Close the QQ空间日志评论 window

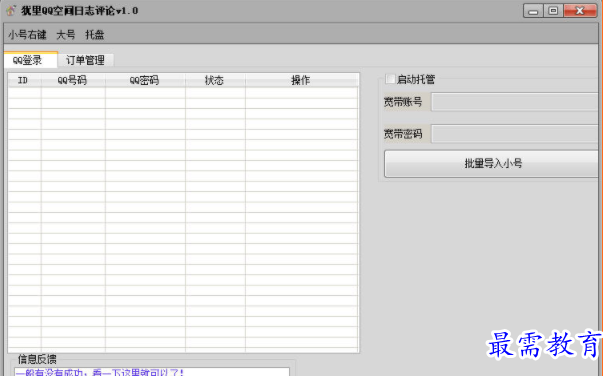[580, 11]
